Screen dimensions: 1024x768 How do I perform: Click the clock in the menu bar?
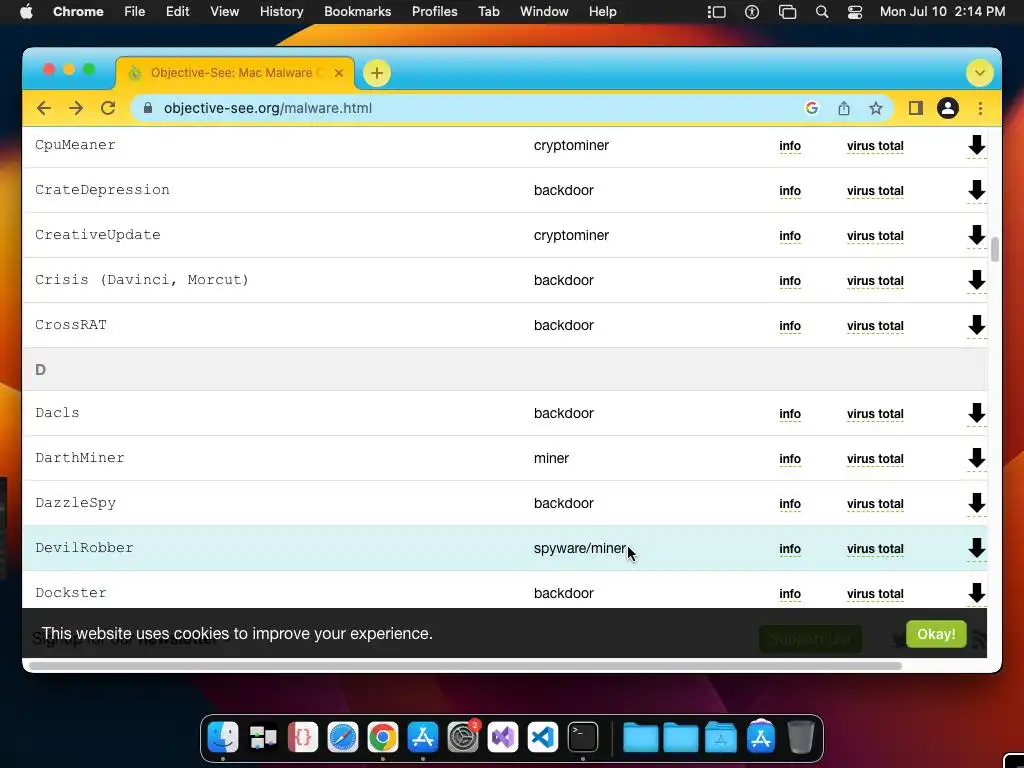point(942,12)
